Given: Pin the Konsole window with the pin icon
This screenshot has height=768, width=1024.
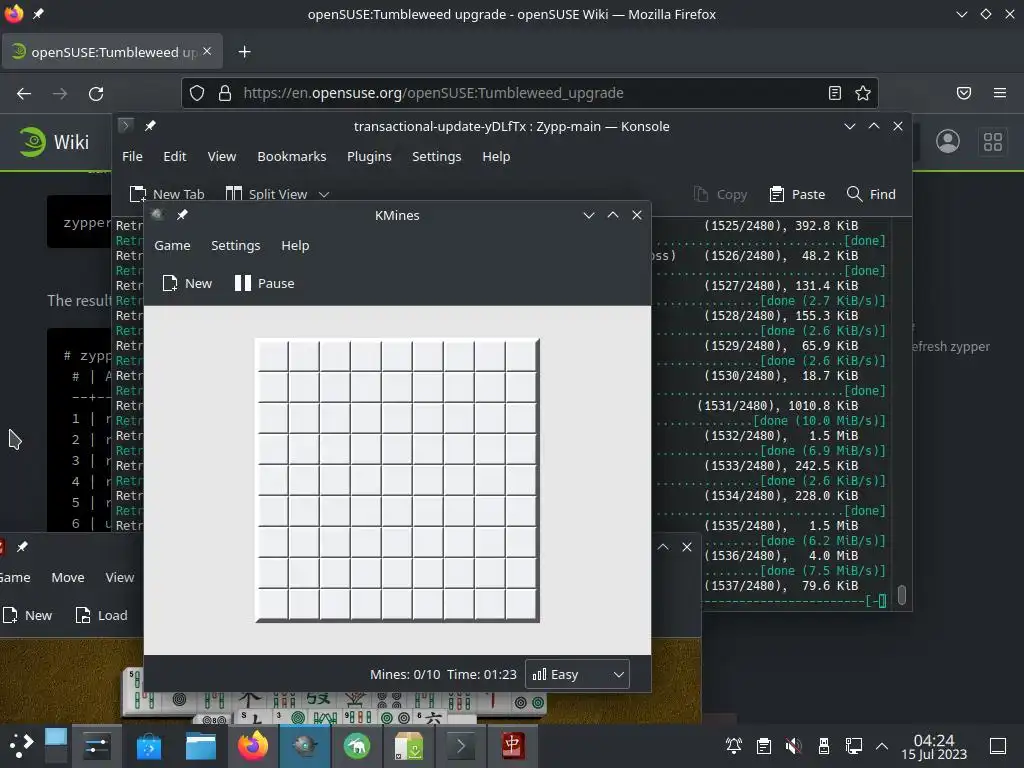Looking at the screenshot, I should pyautogui.click(x=150, y=126).
